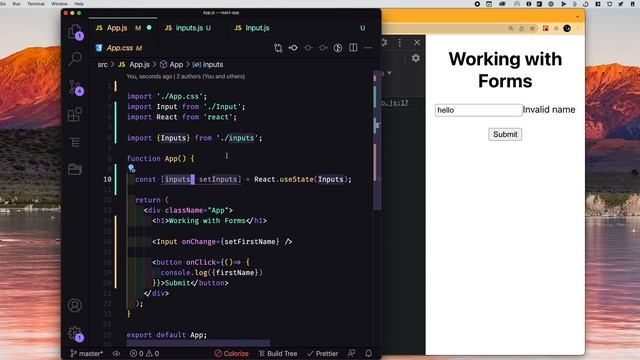Click the Submit button in the web page
640x360 pixels.
point(505,134)
